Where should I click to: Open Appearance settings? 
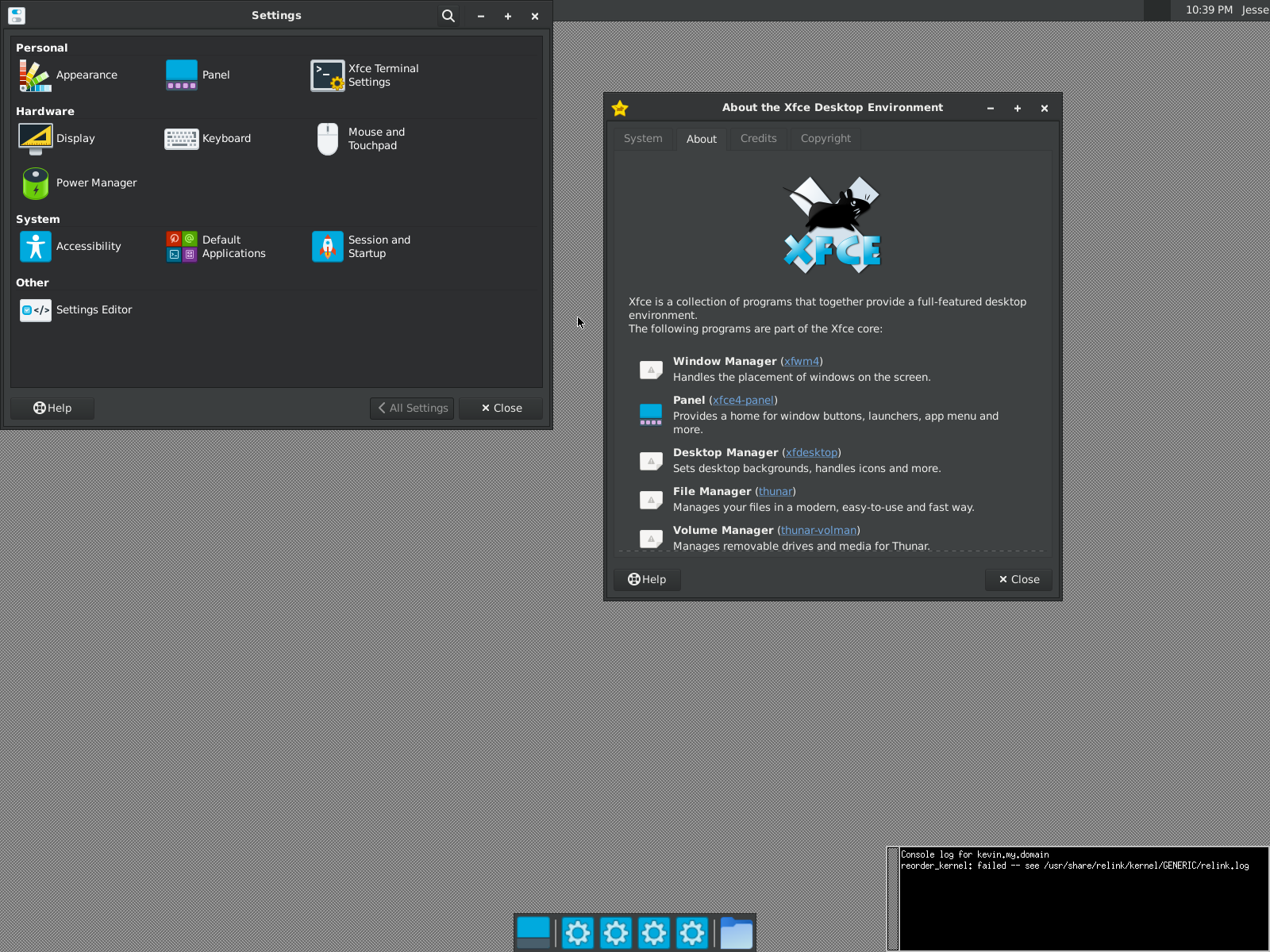(x=69, y=75)
